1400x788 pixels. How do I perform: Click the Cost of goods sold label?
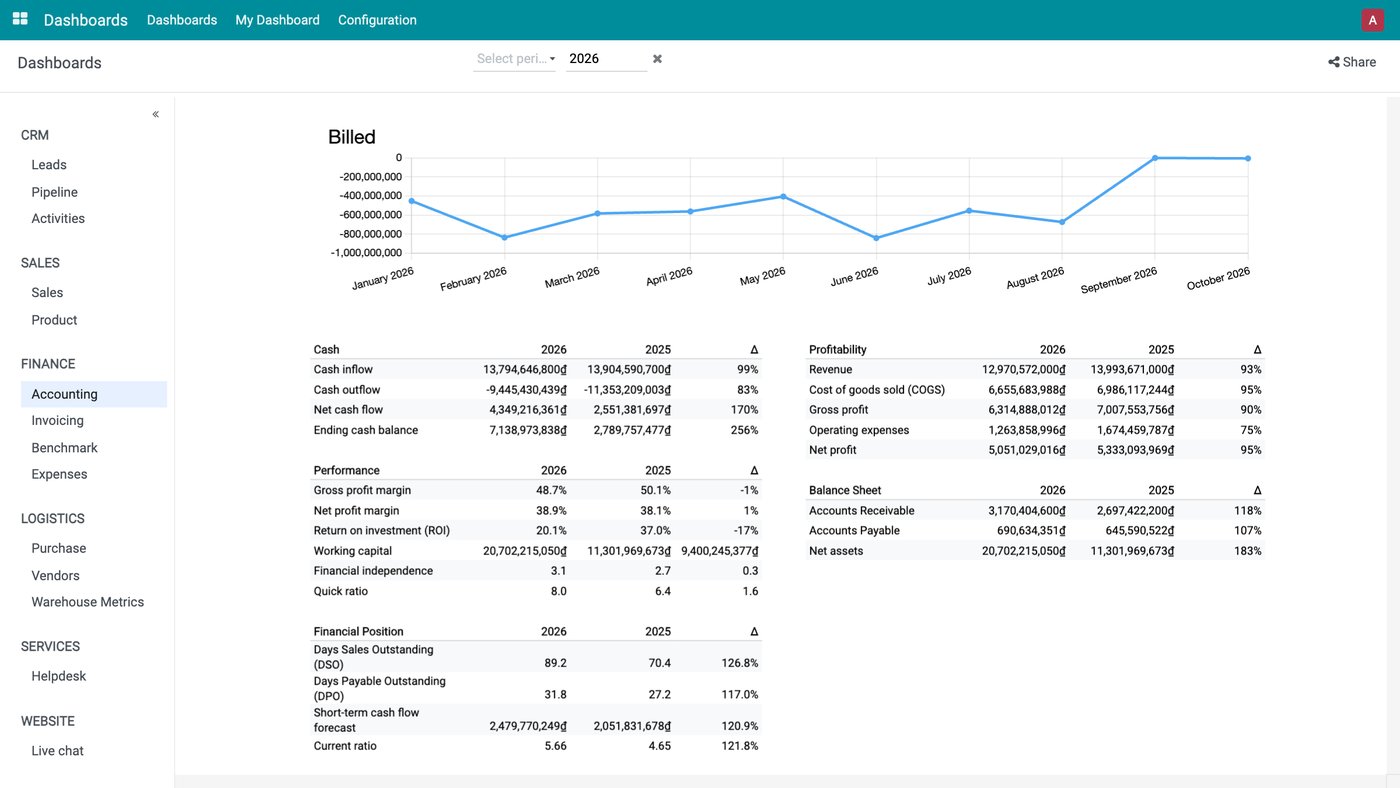click(877, 390)
